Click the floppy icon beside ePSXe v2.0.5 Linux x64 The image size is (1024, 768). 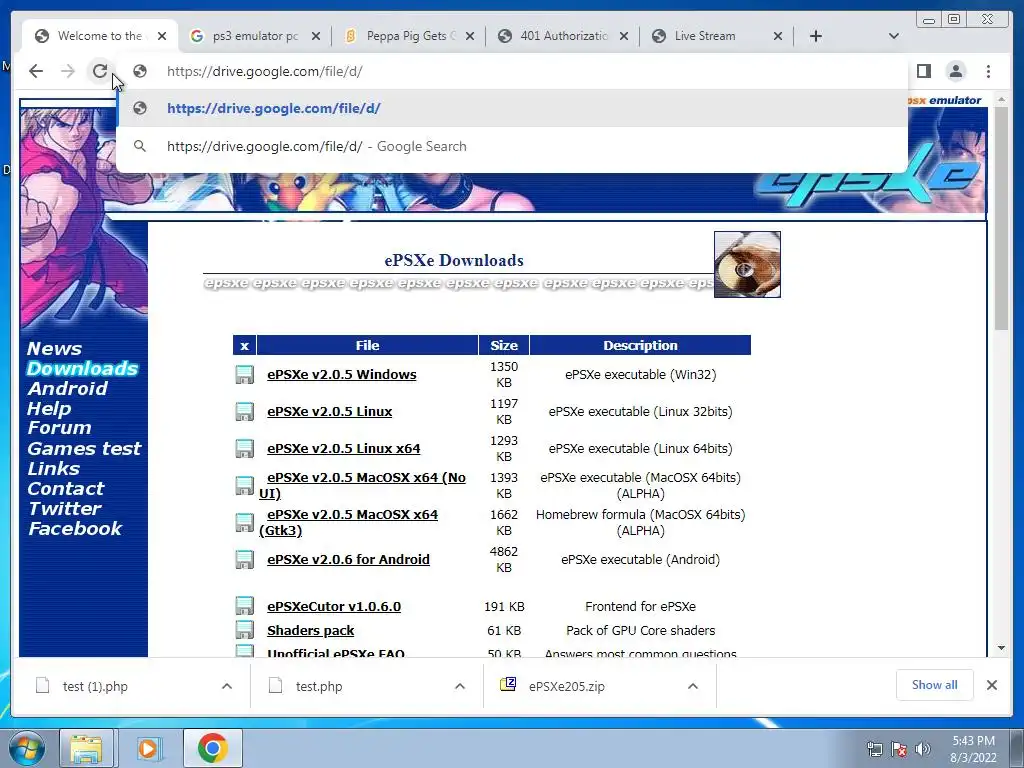[x=244, y=449]
